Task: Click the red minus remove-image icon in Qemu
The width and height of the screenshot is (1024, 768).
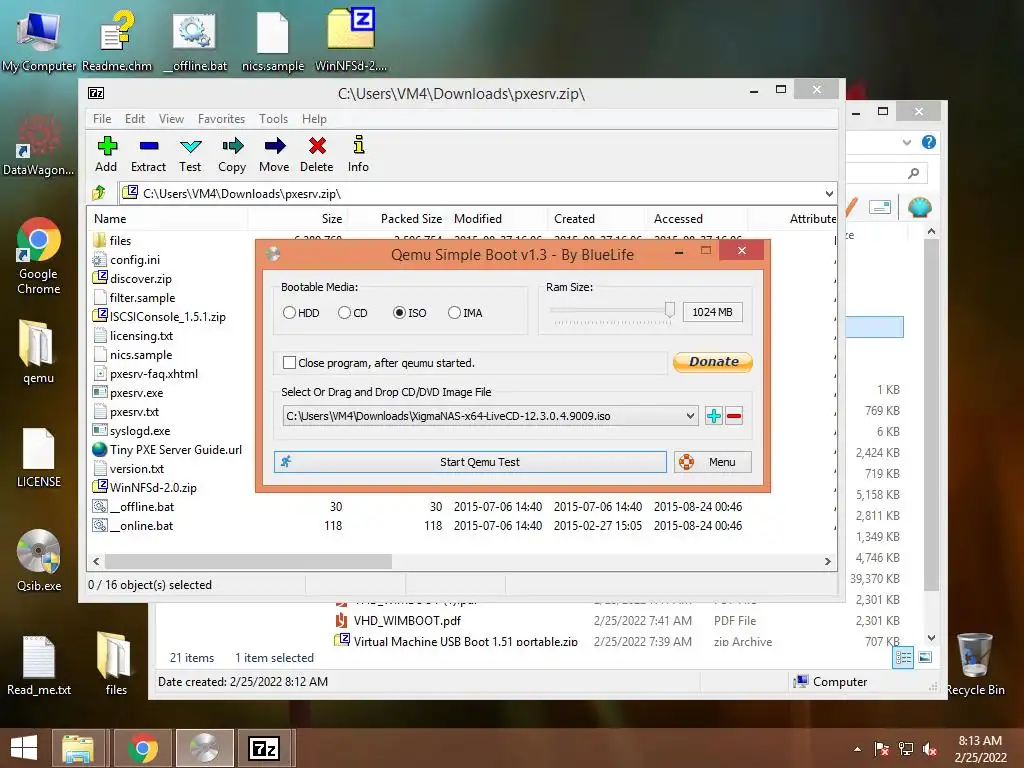Action: pos(734,416)
